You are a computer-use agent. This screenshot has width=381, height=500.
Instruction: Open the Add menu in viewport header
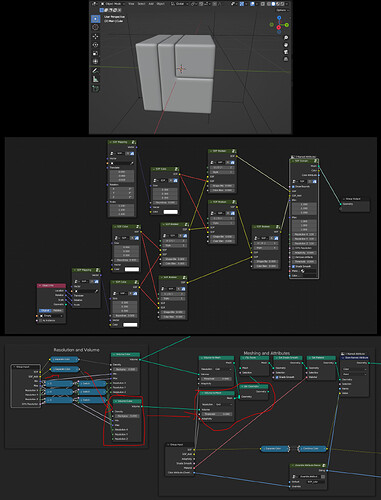[x=151, y=4]
